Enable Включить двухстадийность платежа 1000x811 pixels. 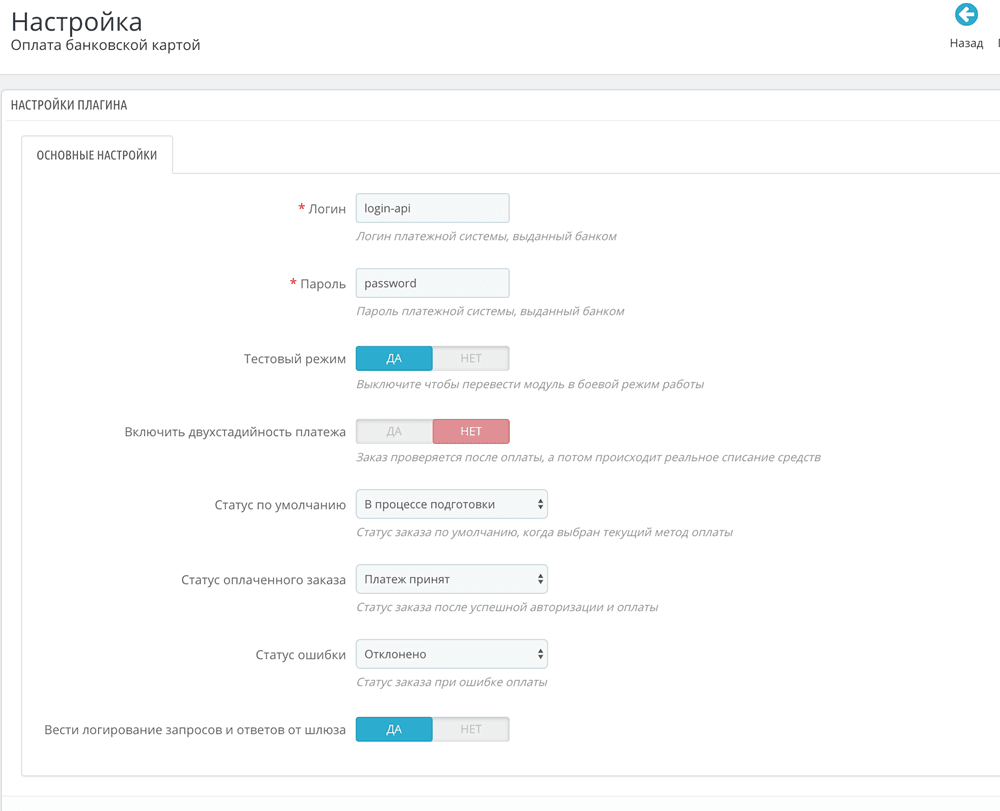tap(393, 431)
